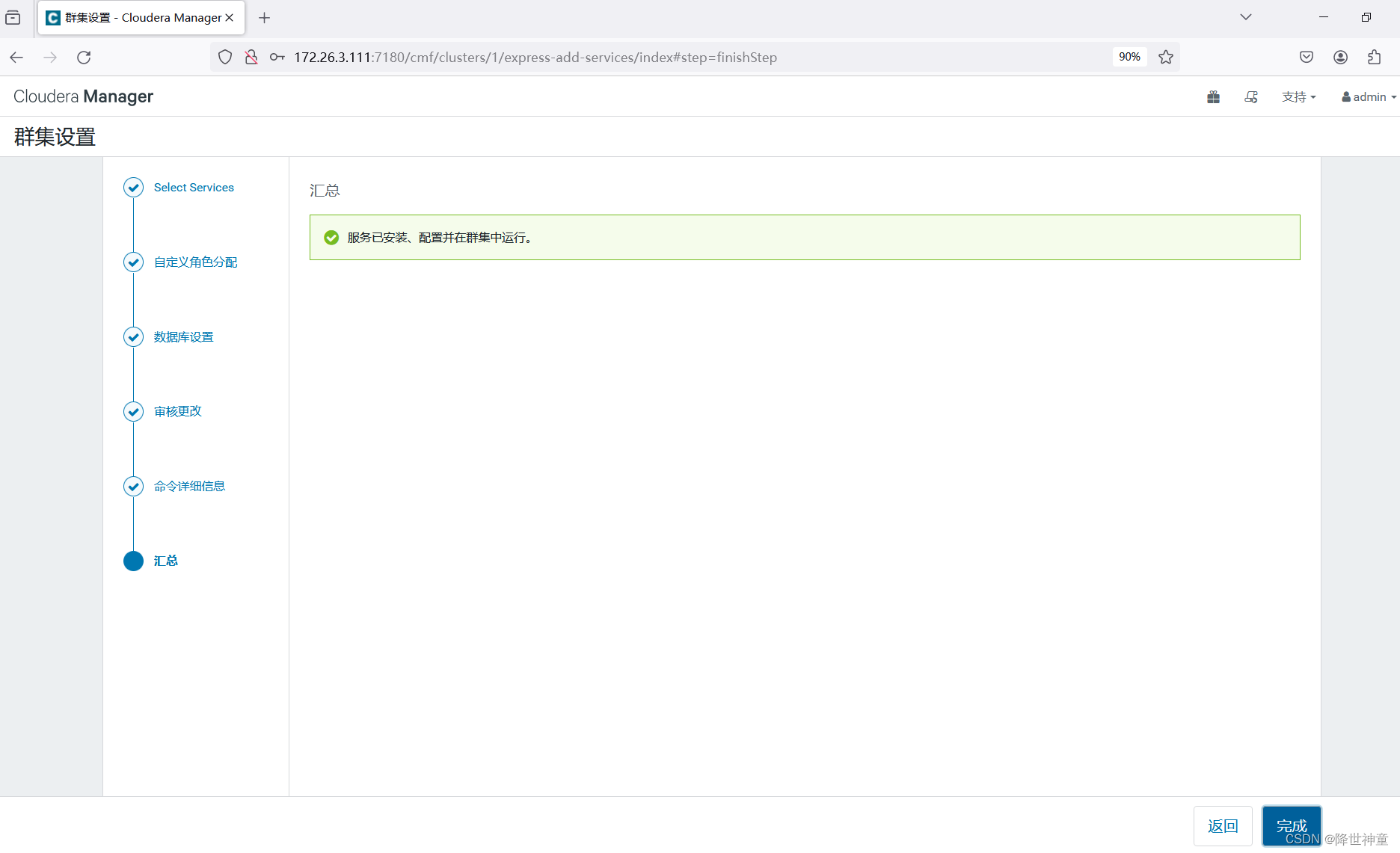The width and height of the screenshot is (1400, 853).
Task: Click the 数据库设置 checkmark circle
Action: point(133,337)
